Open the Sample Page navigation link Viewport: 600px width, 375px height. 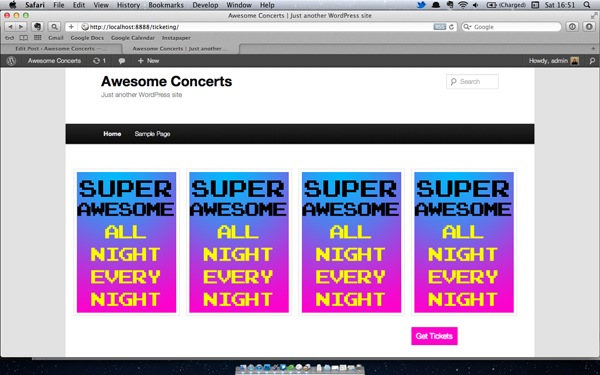pyautogui.click(x=152, y=134)
